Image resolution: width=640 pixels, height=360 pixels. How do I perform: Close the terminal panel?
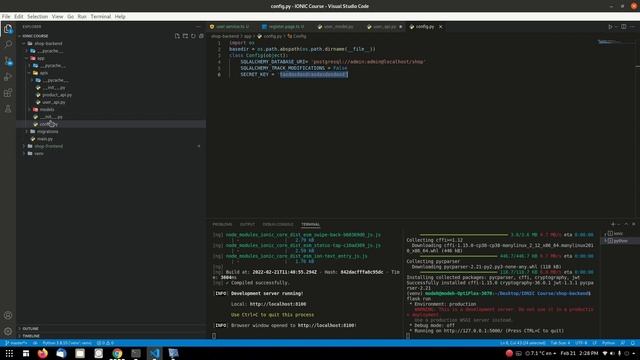click(633, 224)
